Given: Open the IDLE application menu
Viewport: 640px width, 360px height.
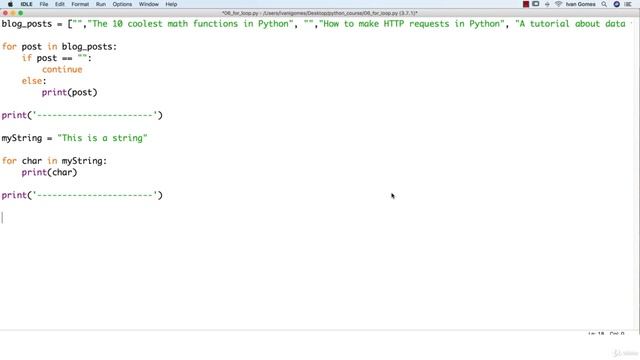Looking at the screenshot, I should (x=26, y=4).
